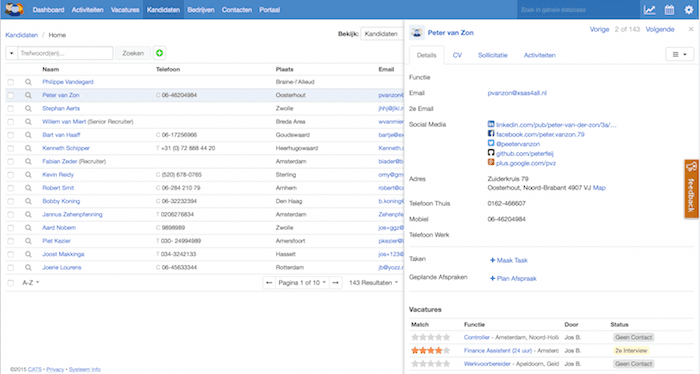Set star rating for Controller vacancy
The image size is (700, 374).
click(x=430, y=337)
